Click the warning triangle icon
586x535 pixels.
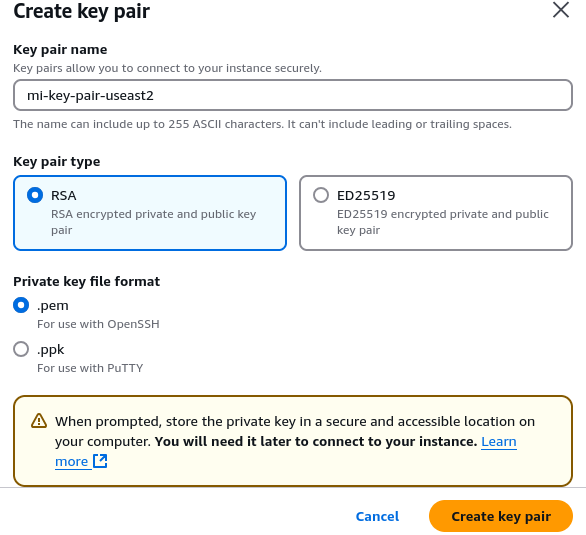tap(39, 421)
